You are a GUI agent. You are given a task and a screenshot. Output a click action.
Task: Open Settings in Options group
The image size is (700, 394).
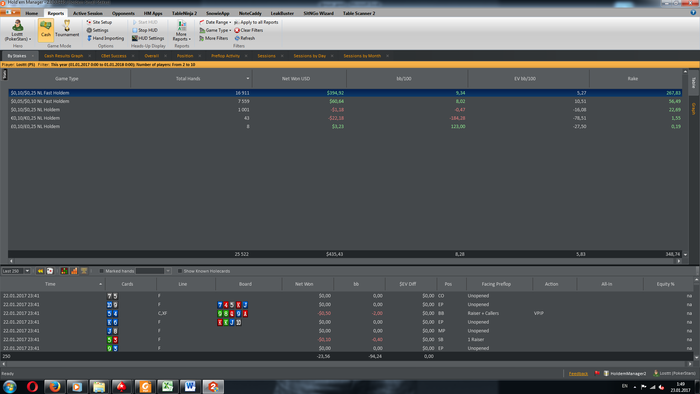(x=97, y=30)
